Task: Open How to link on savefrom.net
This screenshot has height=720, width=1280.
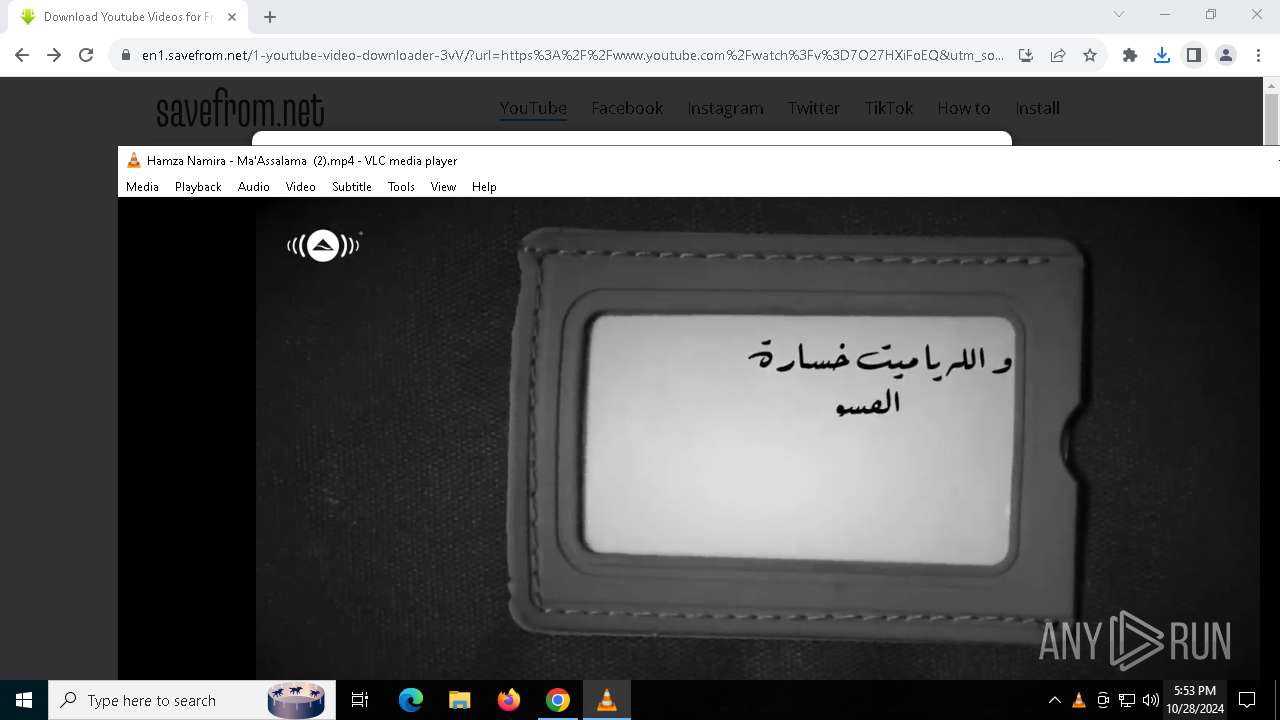Action: 964,108
